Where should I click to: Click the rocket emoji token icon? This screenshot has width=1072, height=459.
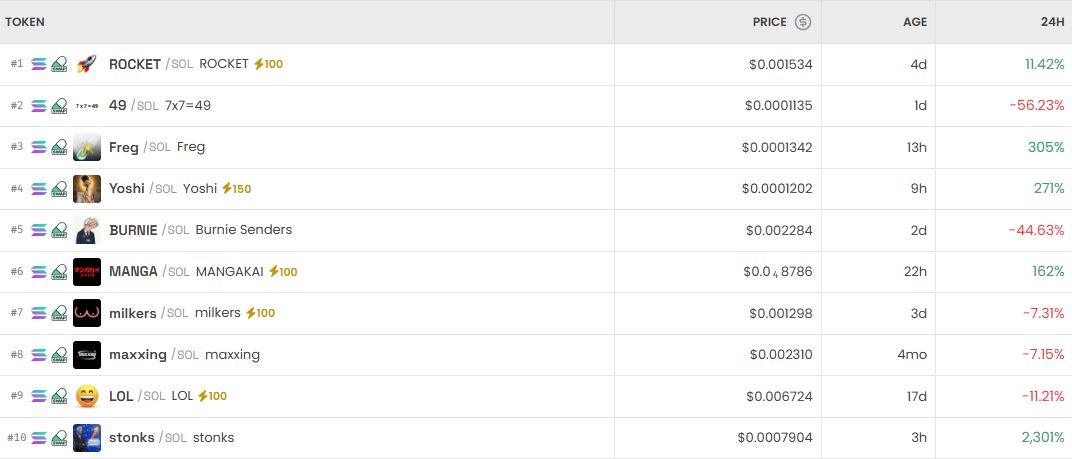pyautogui.click(x=87, y=64)
